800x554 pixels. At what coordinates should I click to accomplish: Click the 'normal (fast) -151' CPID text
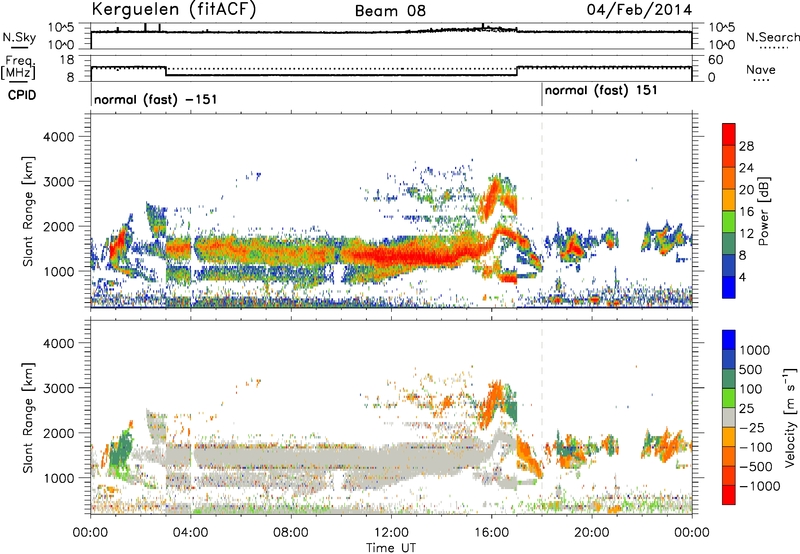(x=156, y=99)
